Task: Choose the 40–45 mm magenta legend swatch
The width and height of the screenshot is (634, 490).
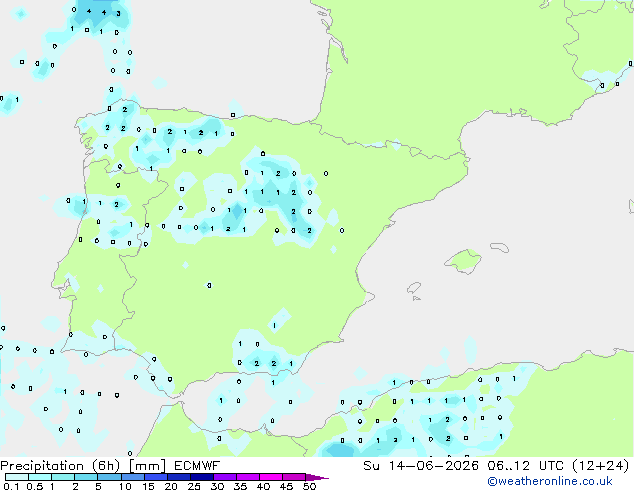Action: (x=271, y=477)
